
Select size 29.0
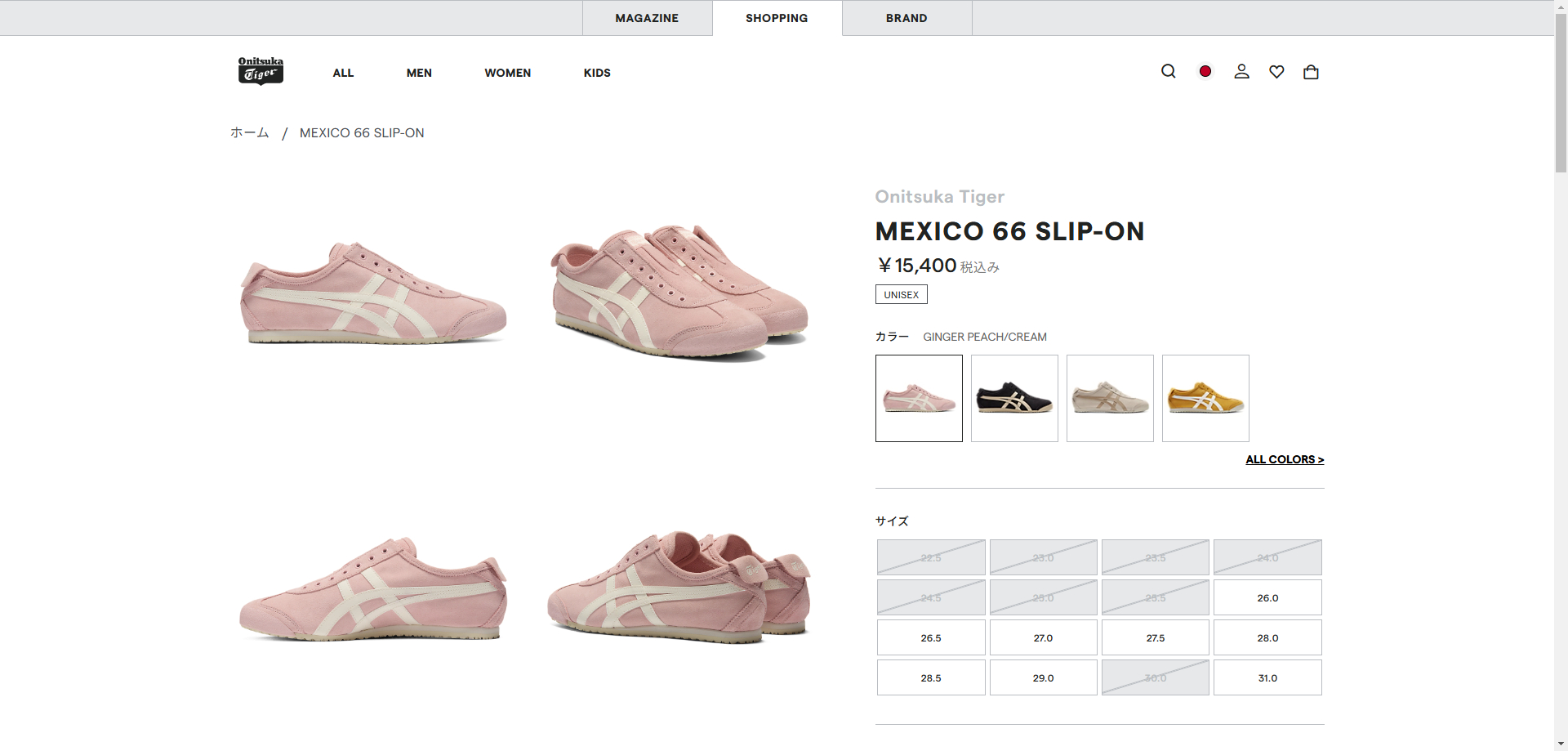pos(1043,677)
